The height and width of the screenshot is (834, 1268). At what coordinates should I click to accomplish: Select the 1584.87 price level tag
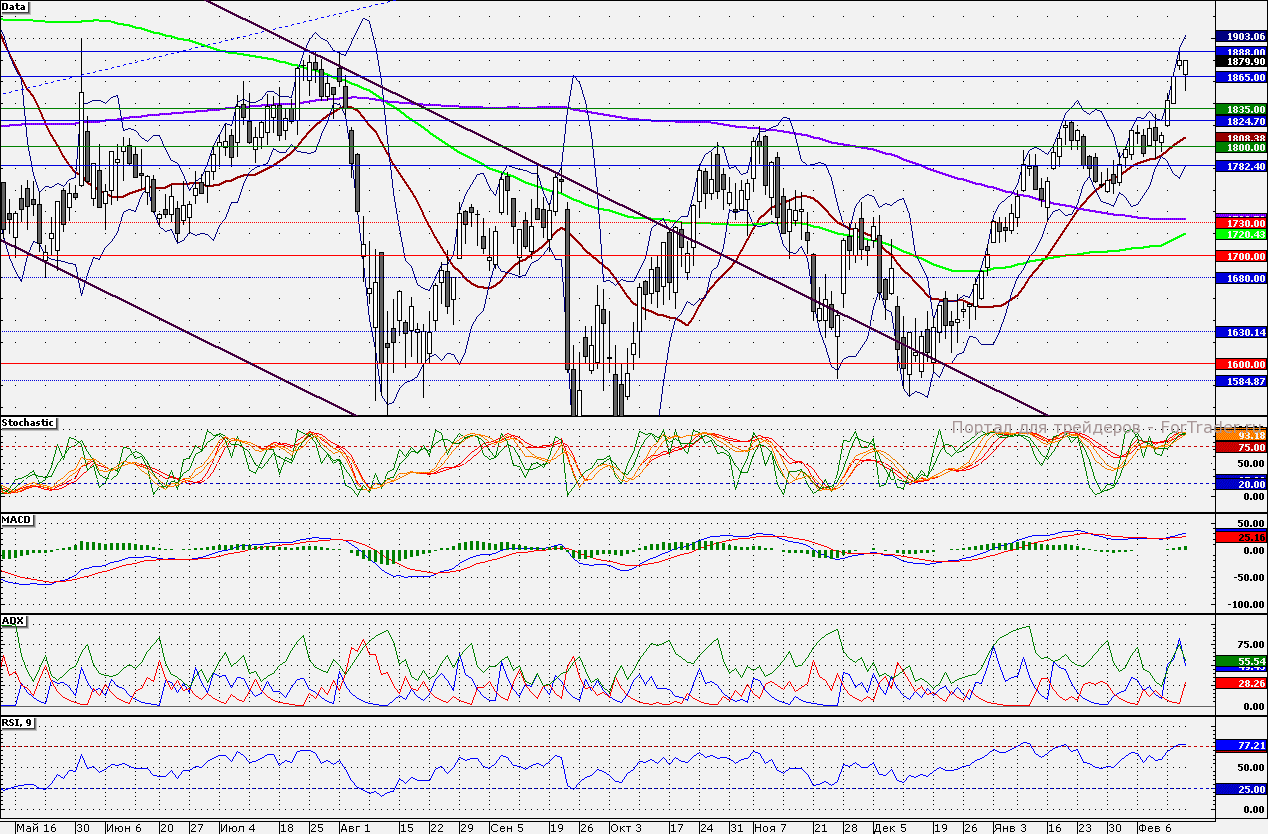point(1239,381)
